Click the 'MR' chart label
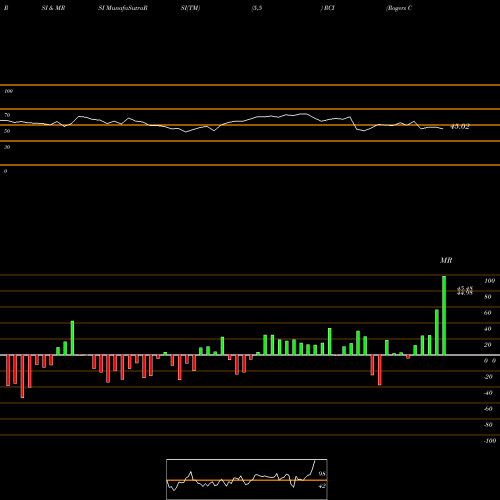500x500 pixels. [446, 260]
